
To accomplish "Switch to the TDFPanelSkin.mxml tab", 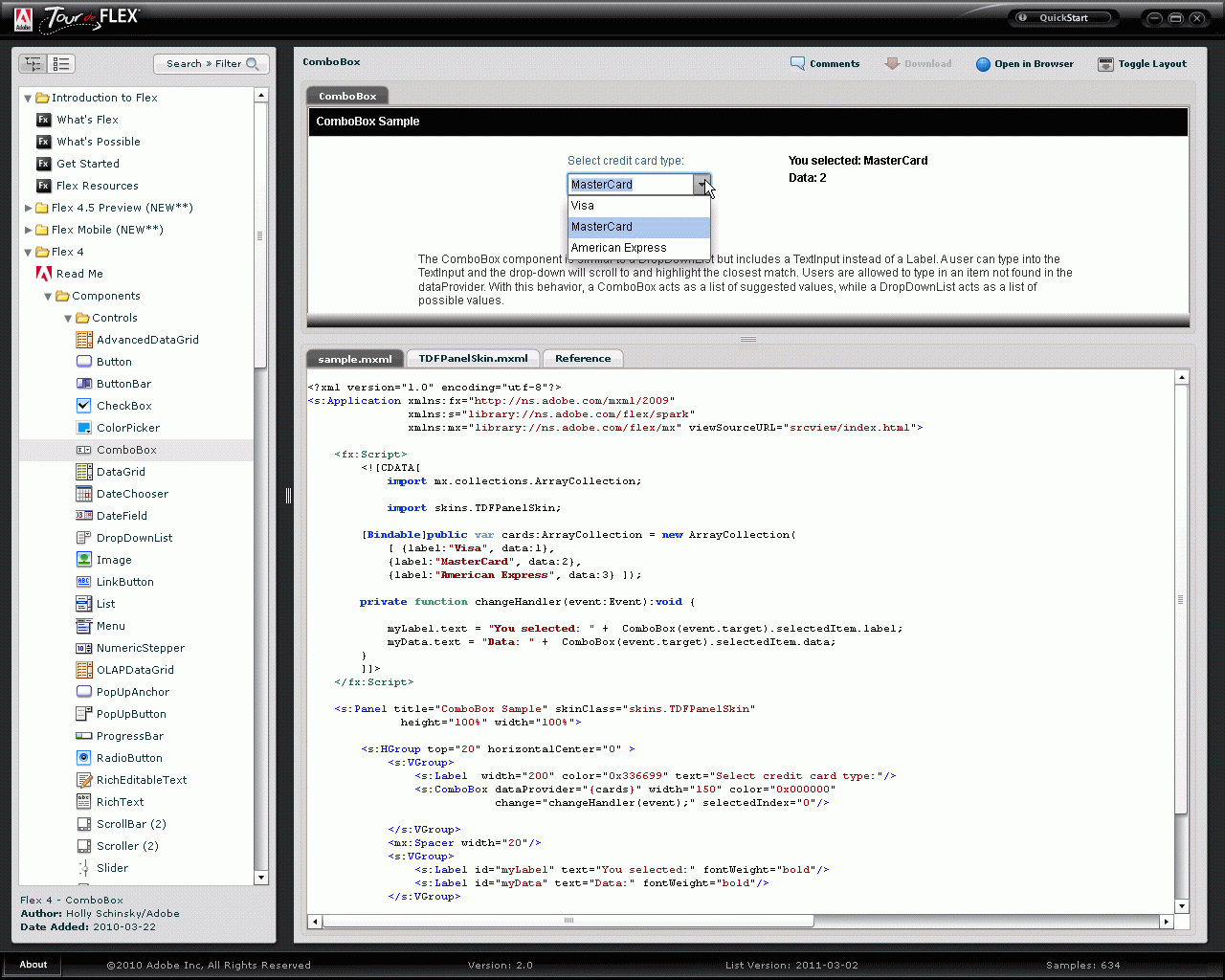I will [473, 359].
